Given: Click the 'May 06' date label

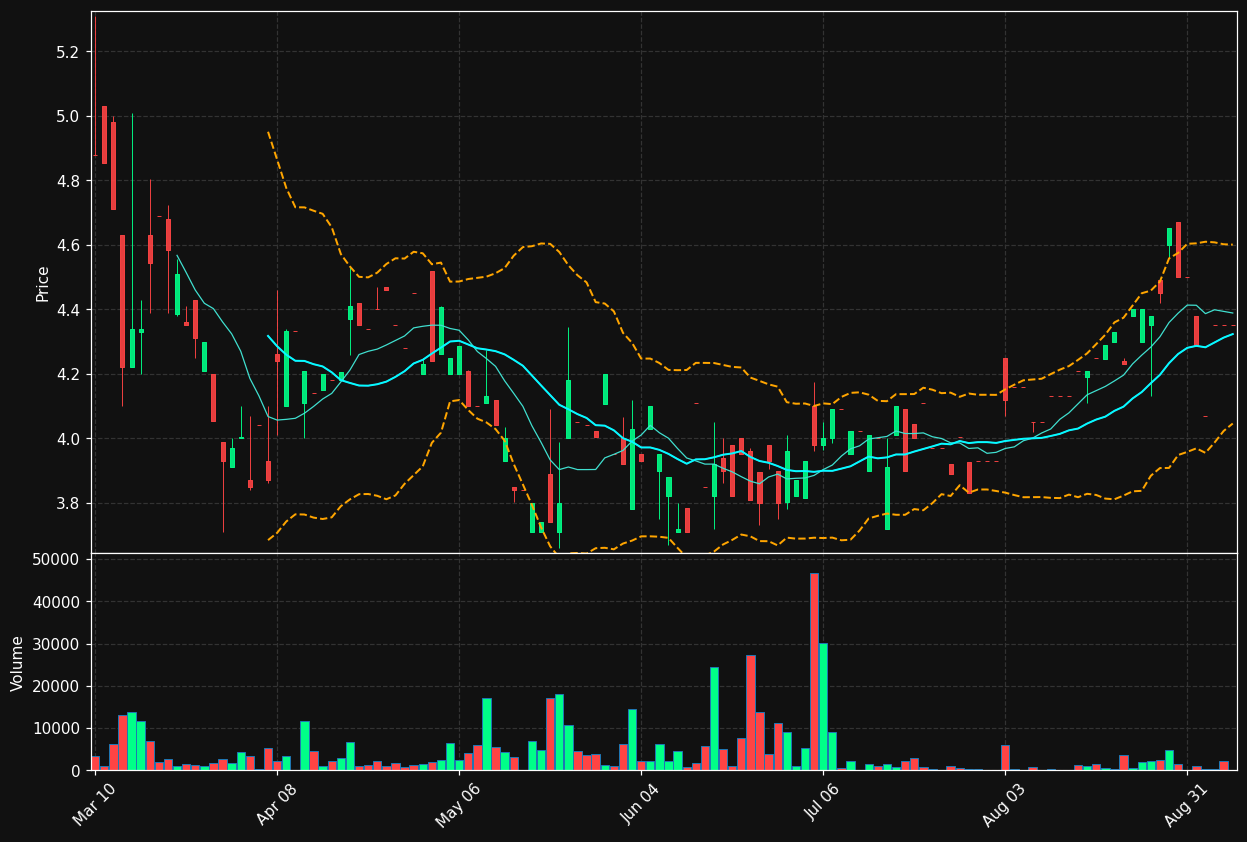Looking at the screenshot, I should 458,804.
